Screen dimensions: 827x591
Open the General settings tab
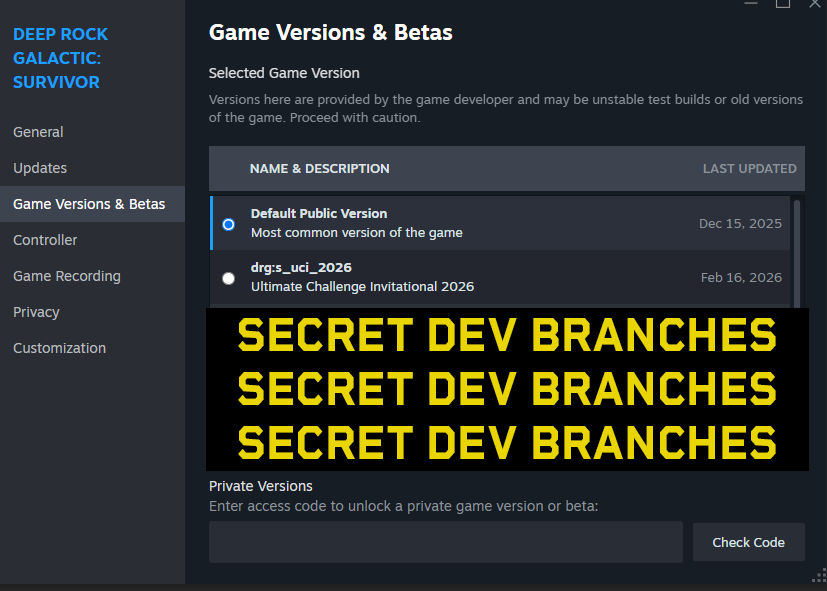pyautogui.click(x=38, y=132)
